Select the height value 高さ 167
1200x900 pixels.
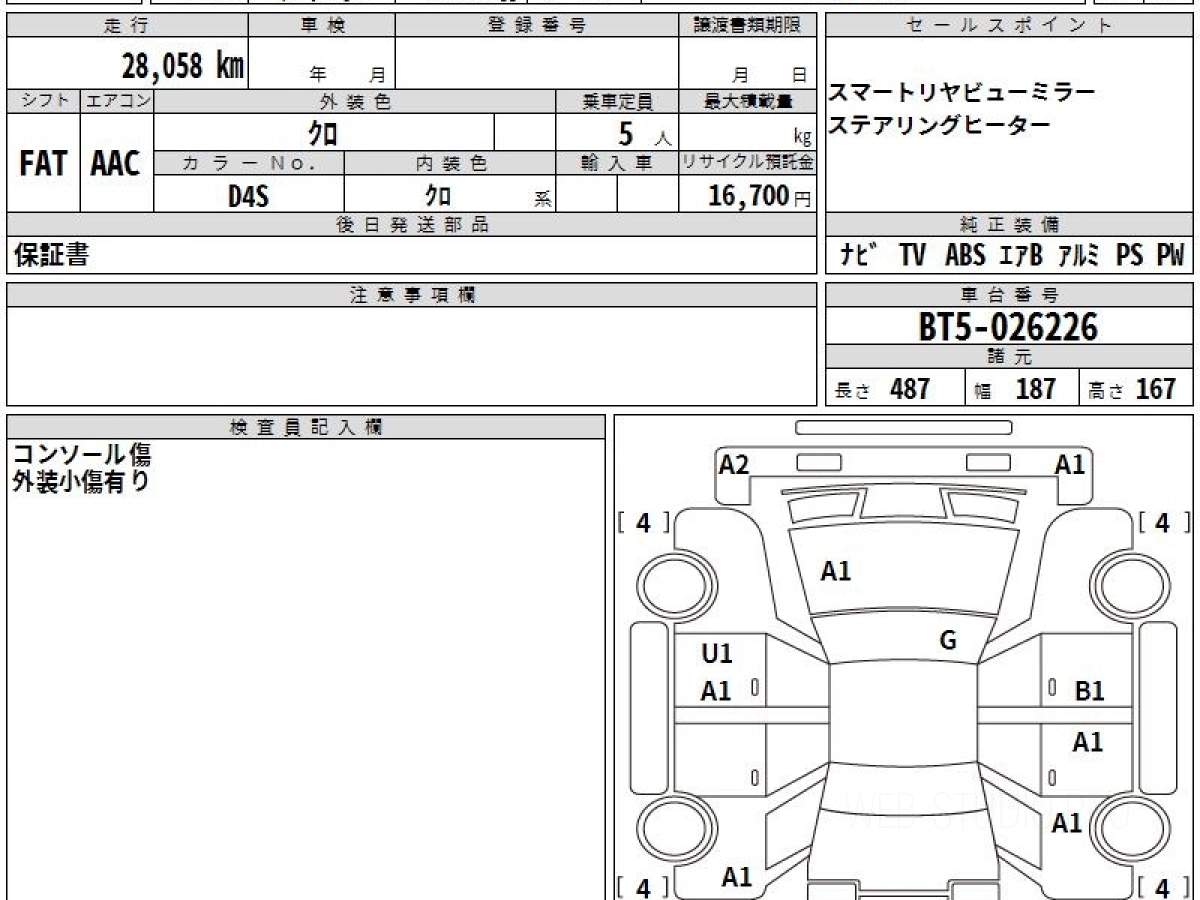tap(1133, 389)
